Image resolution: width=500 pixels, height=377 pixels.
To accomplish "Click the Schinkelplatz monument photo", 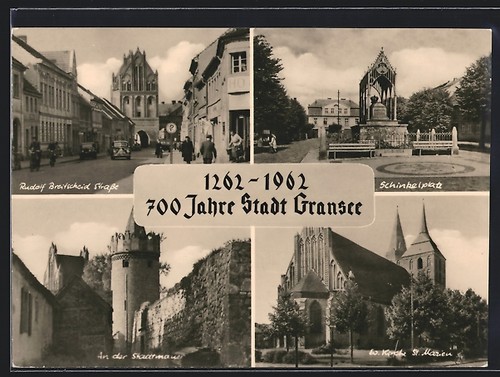I will [x=372, y=110].
